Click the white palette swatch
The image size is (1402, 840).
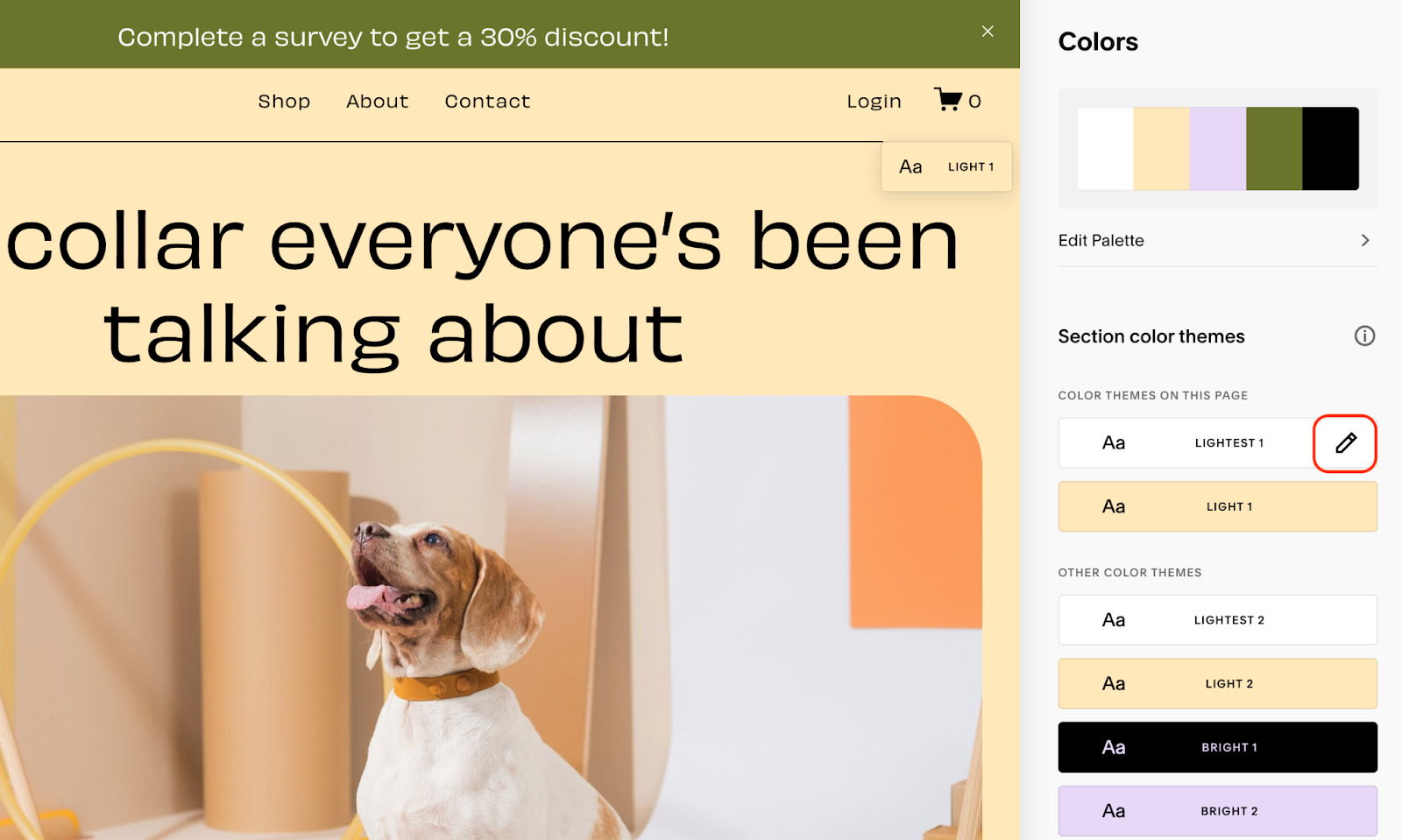pyautogui.click(x=1105, y=149)
